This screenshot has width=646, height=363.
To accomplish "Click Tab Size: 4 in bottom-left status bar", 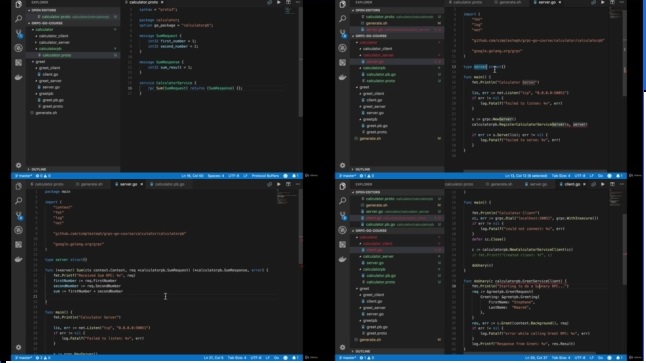I will [x=237, y=358].
